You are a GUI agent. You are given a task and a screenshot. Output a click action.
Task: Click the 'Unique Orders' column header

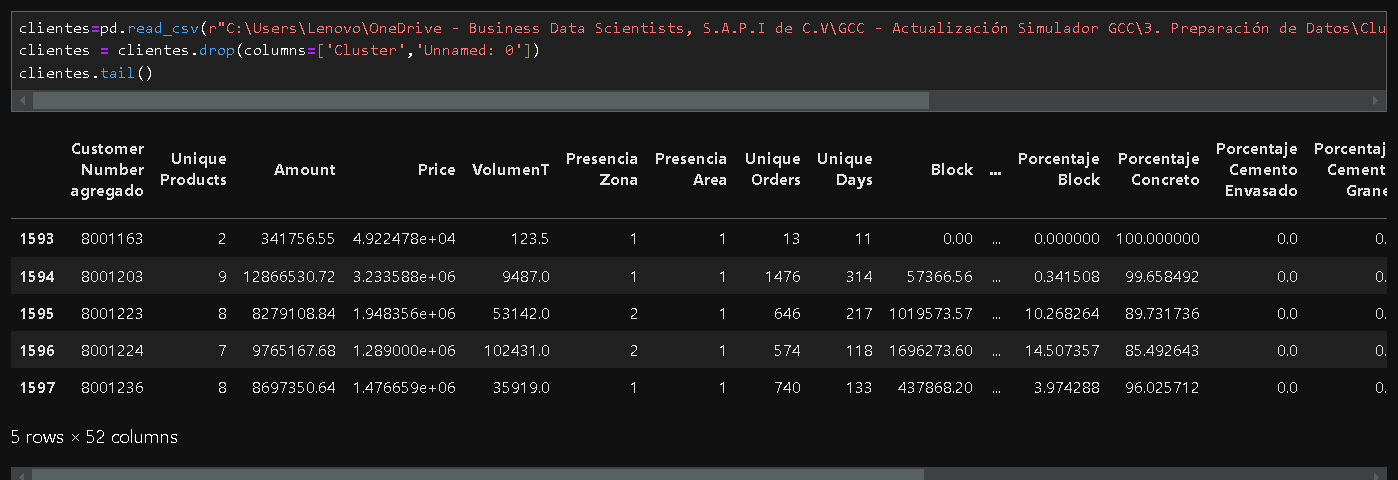(772, 170)
